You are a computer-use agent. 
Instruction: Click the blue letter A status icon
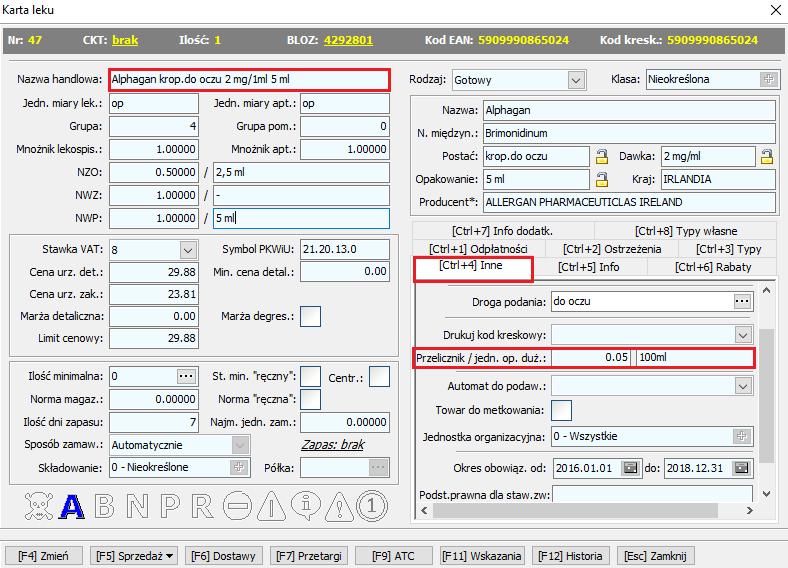tap(72, 506)
